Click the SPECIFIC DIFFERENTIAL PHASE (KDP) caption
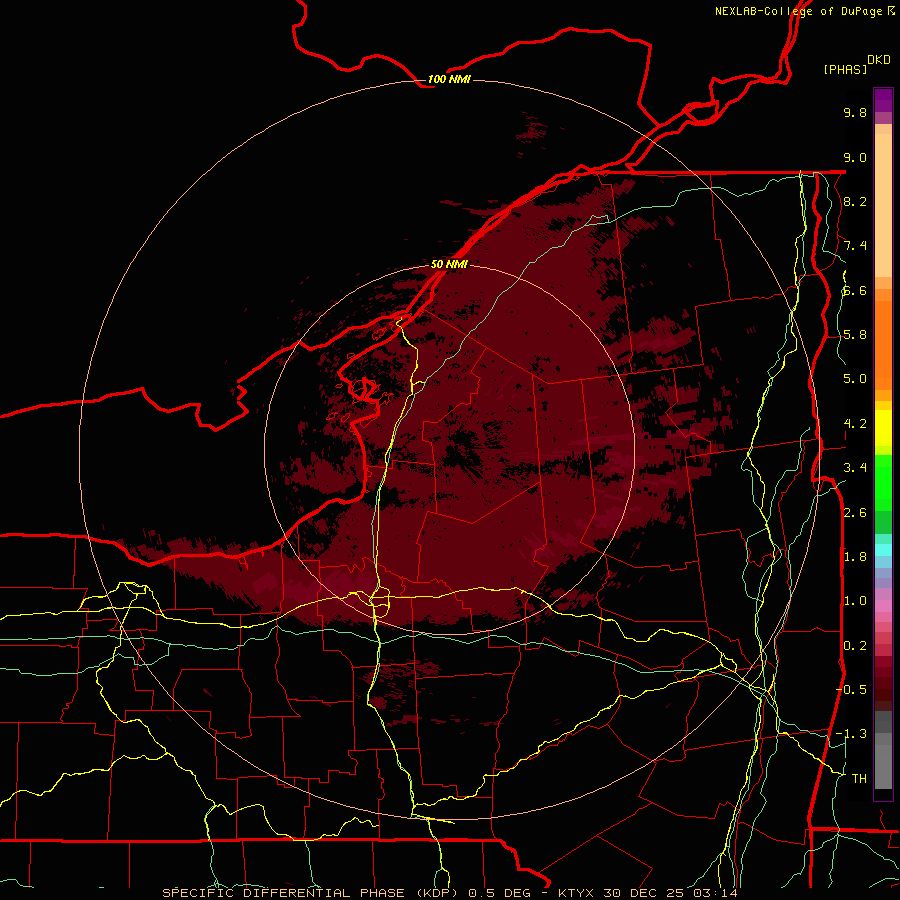 tap(311, 893)
